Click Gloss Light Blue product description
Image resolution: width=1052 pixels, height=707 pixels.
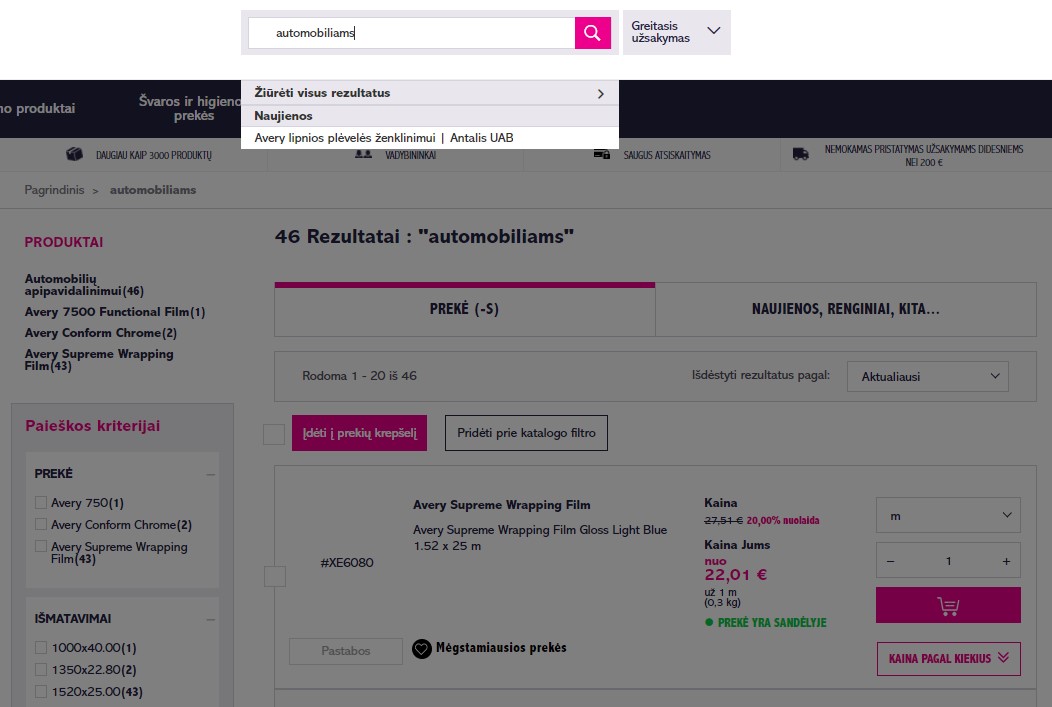coord(540,537)
